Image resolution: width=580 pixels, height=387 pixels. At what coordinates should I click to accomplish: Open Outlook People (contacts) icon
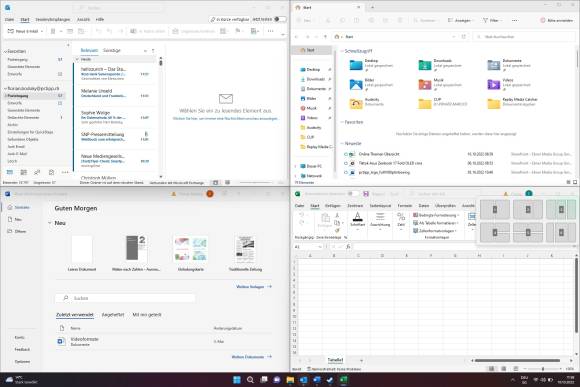[37, 172]
